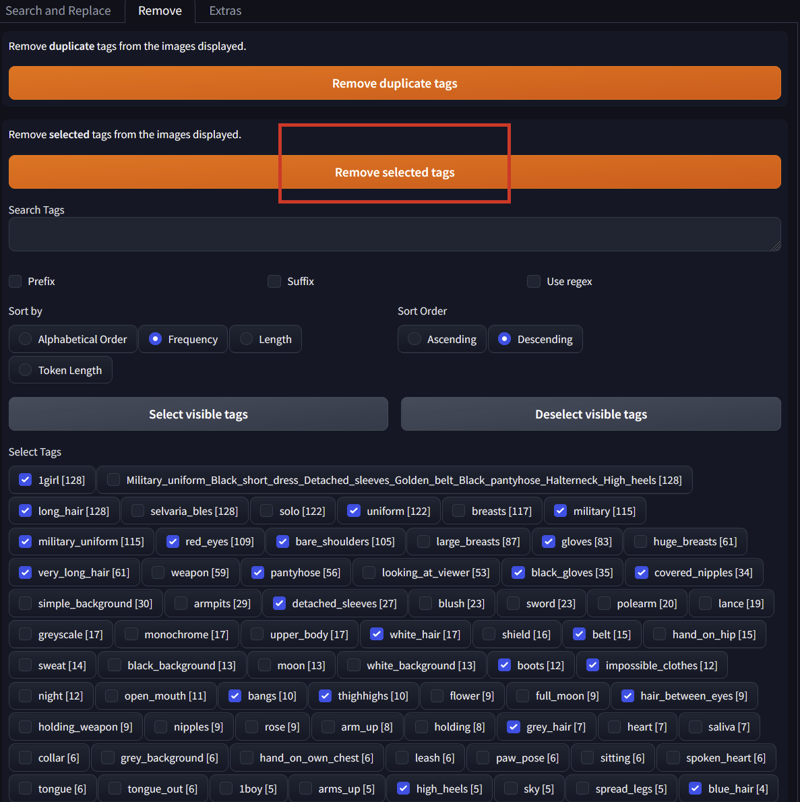Check the solo [122] tag
Viewport: 800px width, 802px height.
coord(266,510)
